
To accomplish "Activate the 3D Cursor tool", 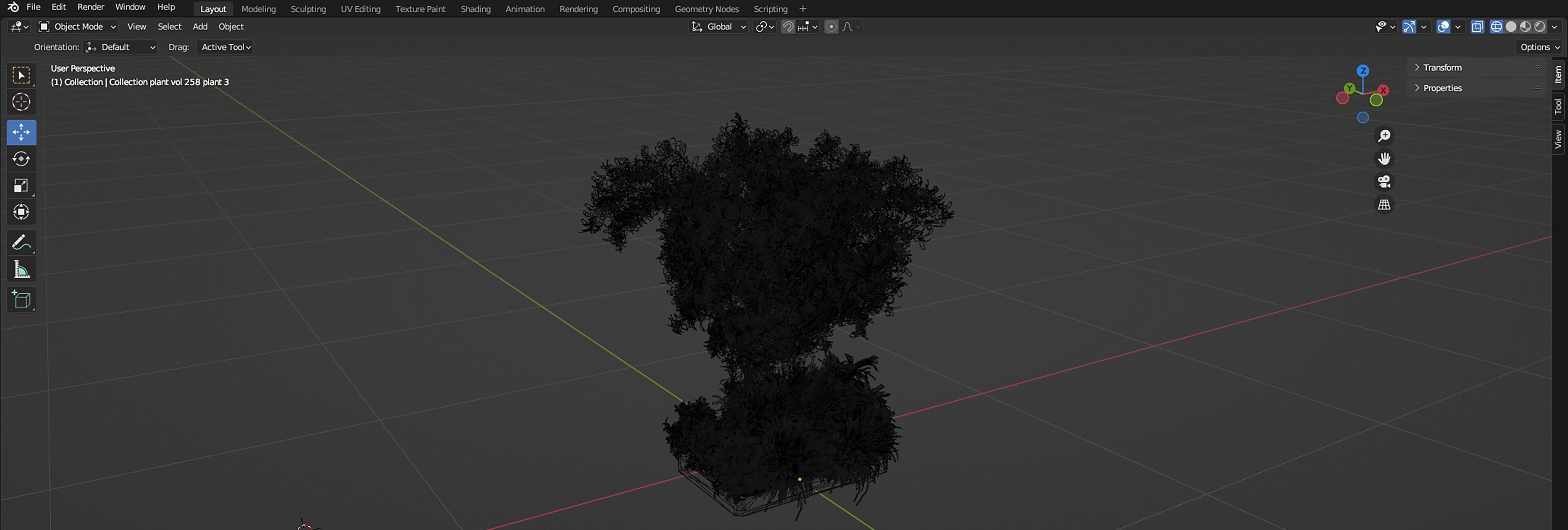I will coord(21,102).
